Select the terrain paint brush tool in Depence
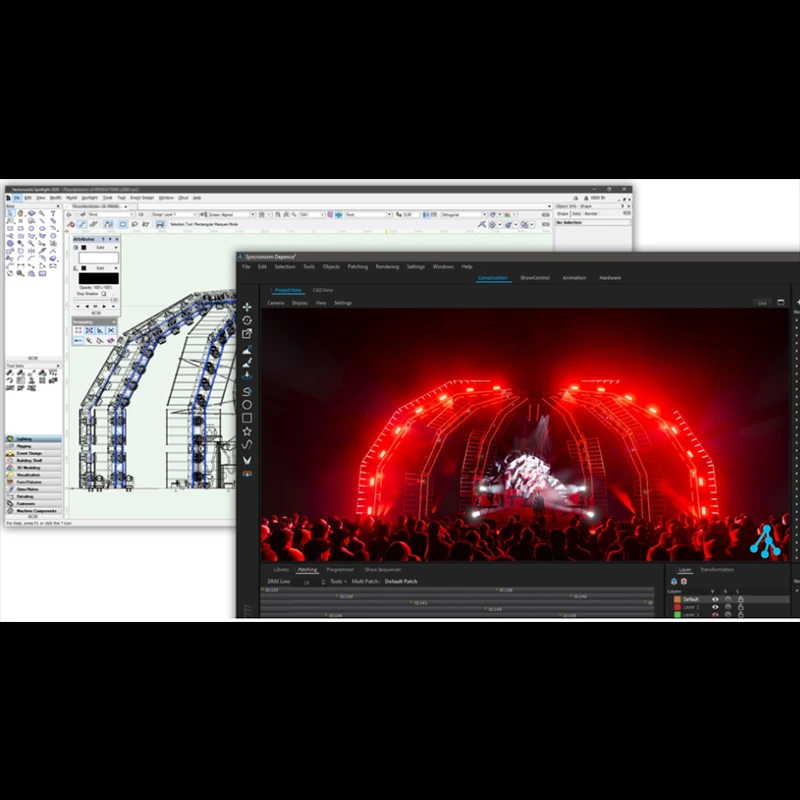The width and height of the screenshot is (800, 800). tap(247, 363)
